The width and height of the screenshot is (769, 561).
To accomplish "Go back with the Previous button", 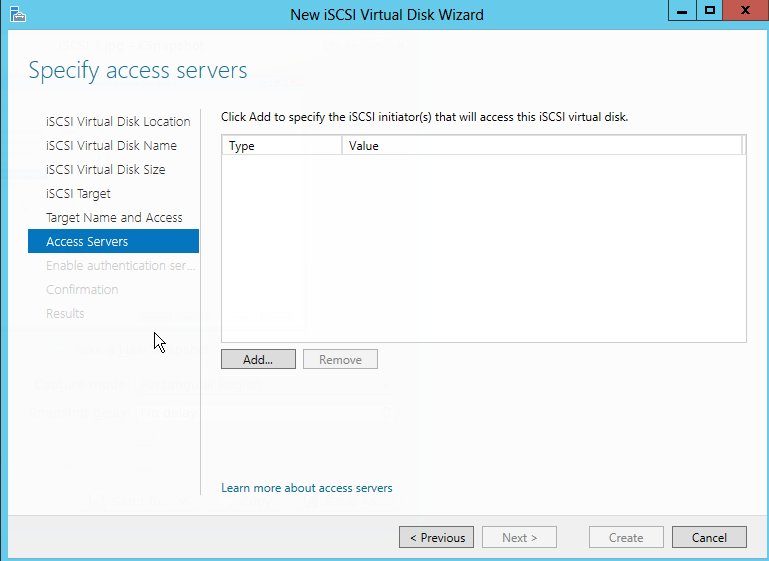I will point(436,537).
